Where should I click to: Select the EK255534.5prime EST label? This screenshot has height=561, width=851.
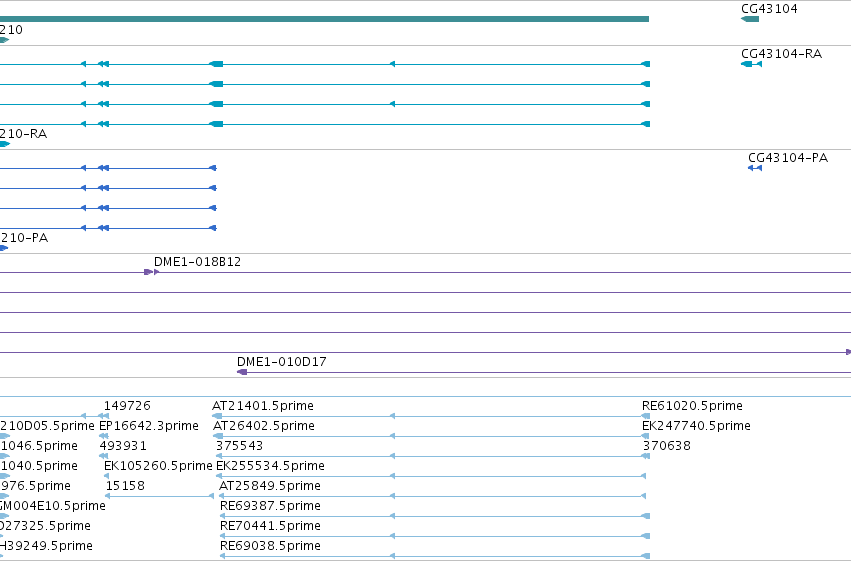pos(270,466)
